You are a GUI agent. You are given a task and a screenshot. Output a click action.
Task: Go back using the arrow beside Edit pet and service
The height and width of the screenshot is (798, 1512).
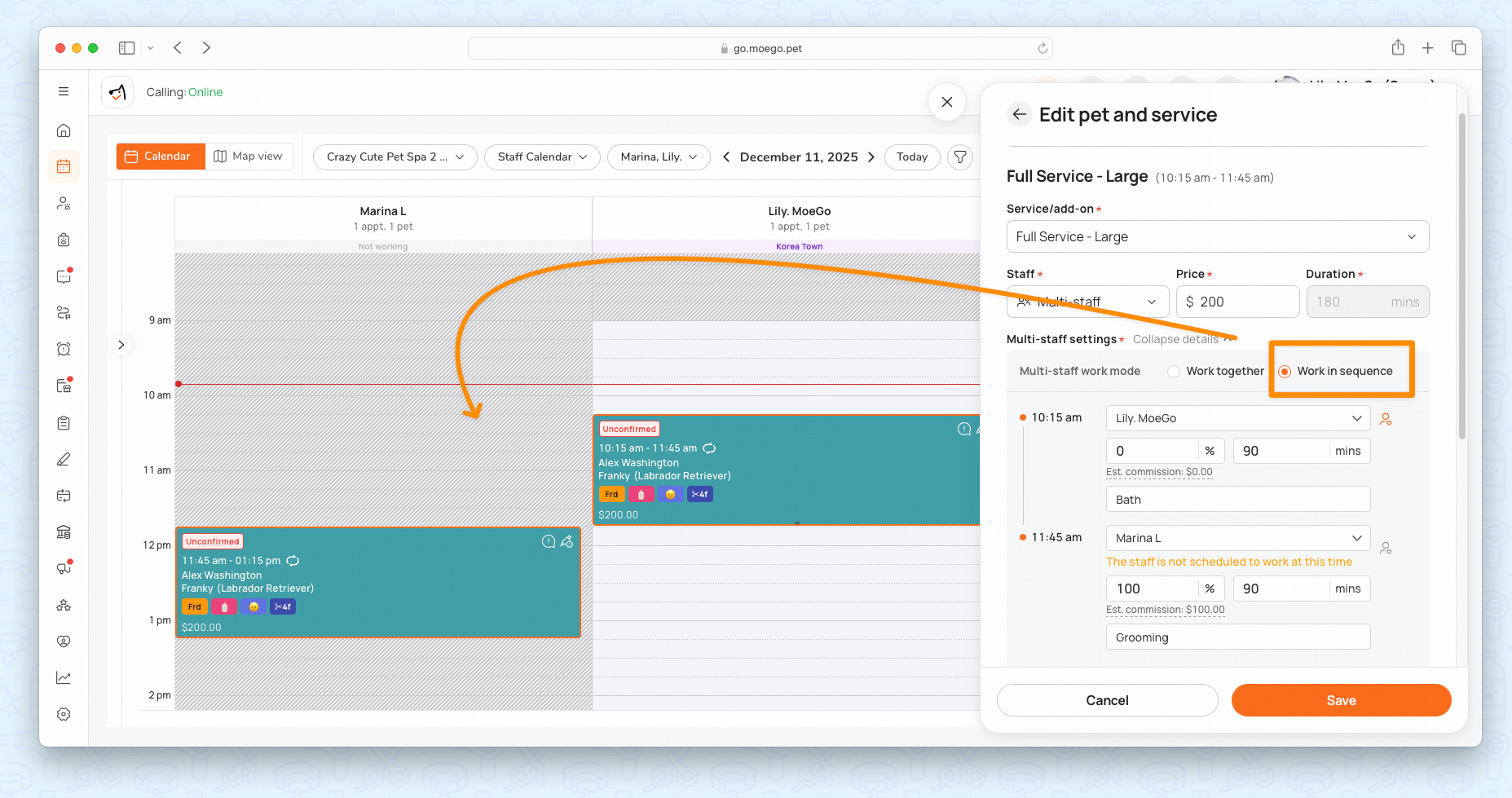[1019, 115]
